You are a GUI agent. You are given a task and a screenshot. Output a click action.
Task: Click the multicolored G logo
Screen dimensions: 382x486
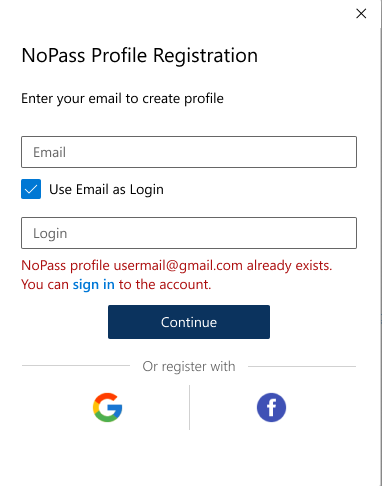[107, 407]
